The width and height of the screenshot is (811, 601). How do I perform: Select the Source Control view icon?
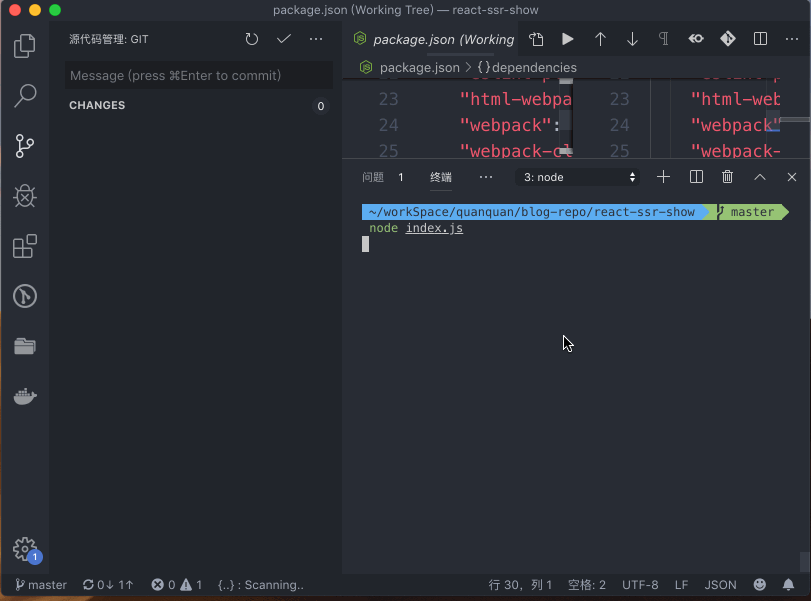click(x=24, y=146)
